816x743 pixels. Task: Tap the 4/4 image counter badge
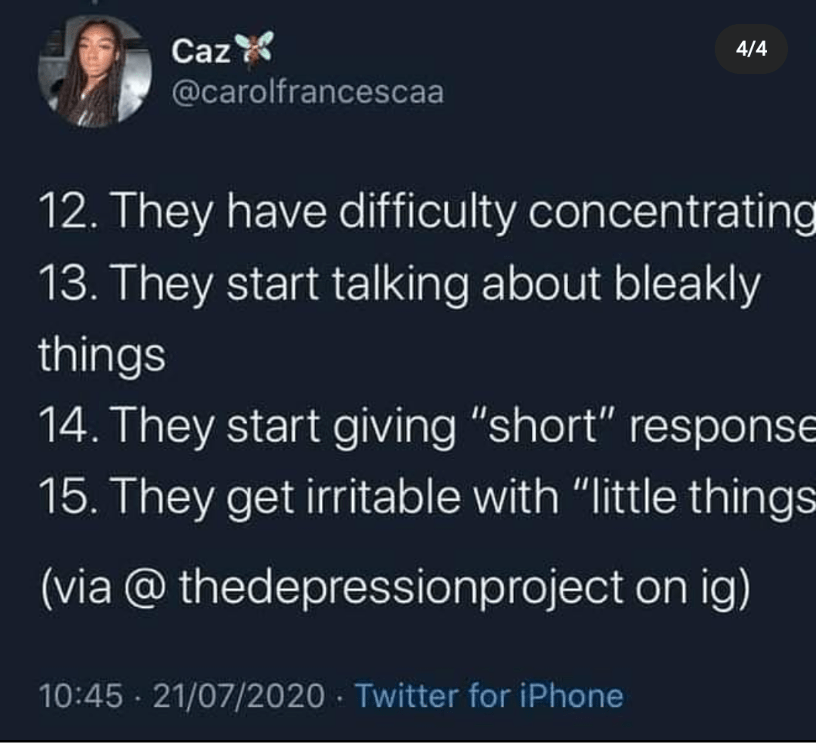click(751, 49)
